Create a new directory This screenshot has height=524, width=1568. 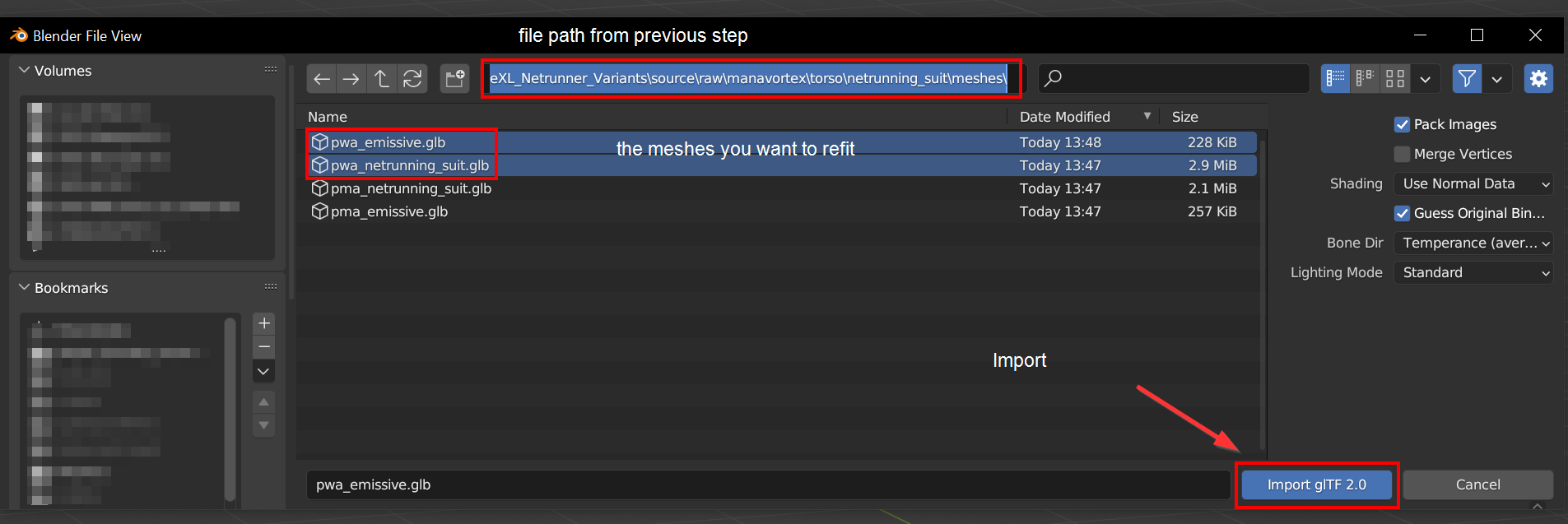click(x=454, y=79)
